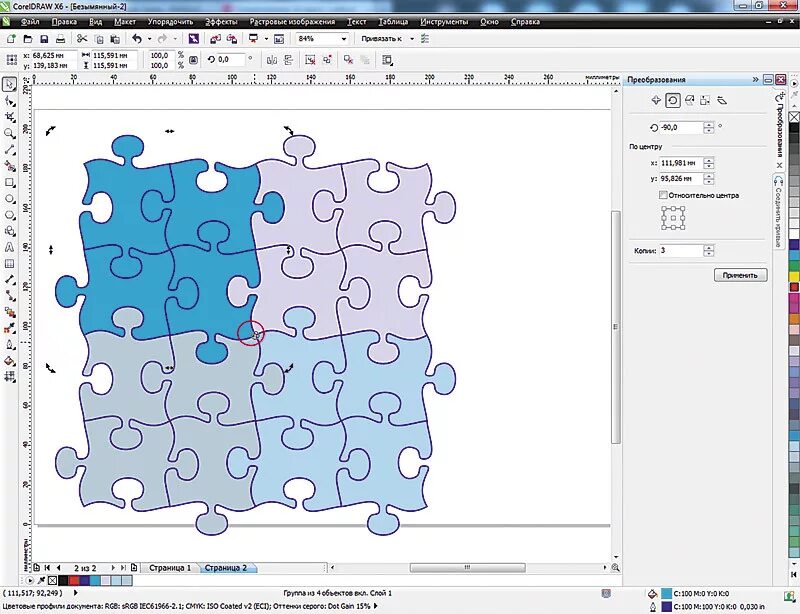Cut selection with scissors icon
800x614 pixels.
[82, 39]
